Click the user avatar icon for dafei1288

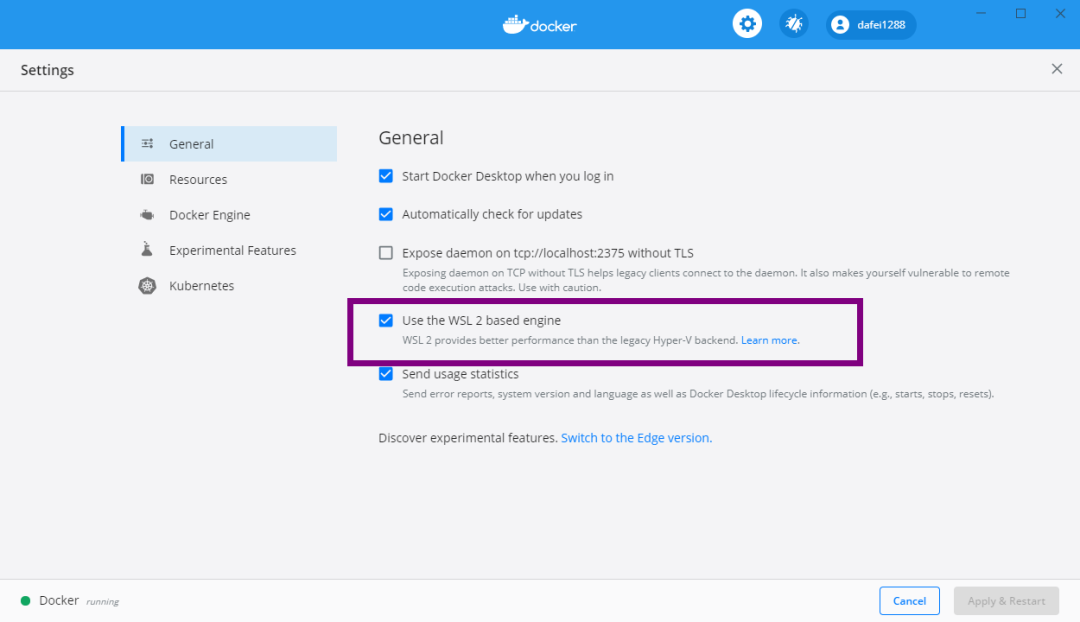[x=840, y=25]
